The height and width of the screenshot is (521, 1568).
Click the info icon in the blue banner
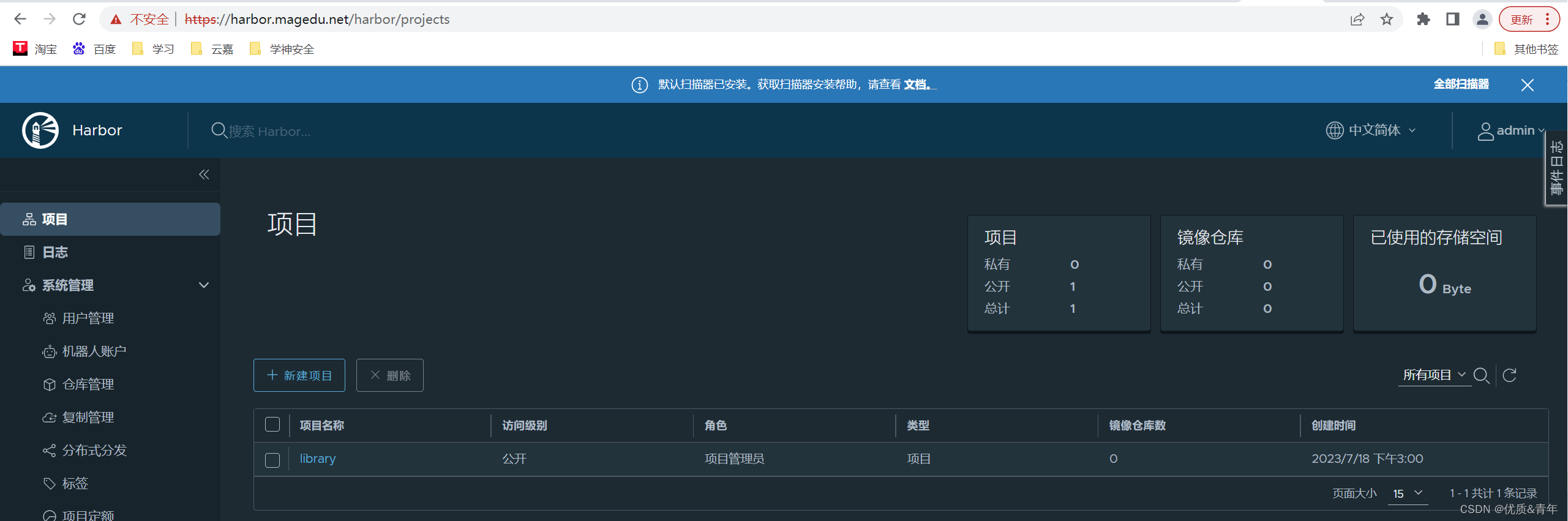(x=639, y=85)
